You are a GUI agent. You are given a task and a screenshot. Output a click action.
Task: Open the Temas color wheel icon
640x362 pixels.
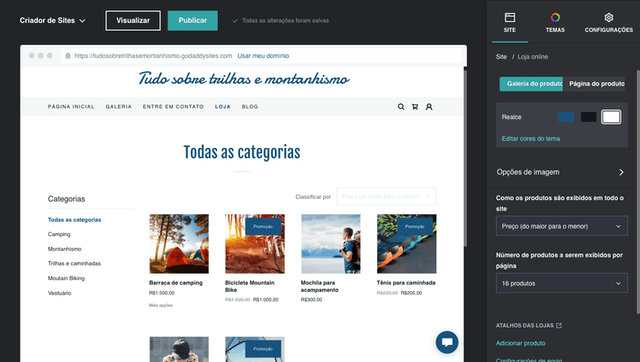click(x=555, y=18)
